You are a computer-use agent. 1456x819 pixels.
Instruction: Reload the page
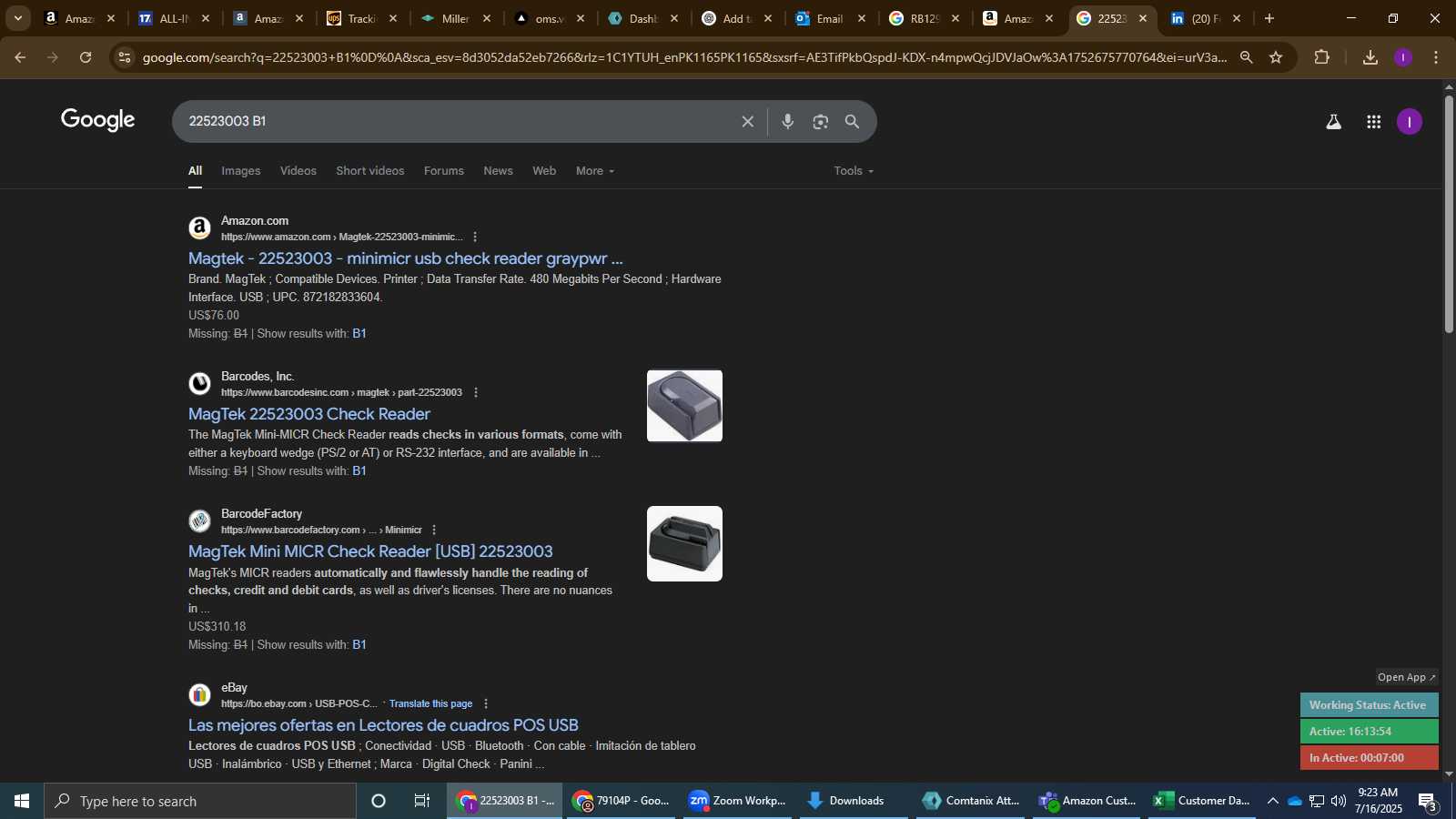[86, 57]
